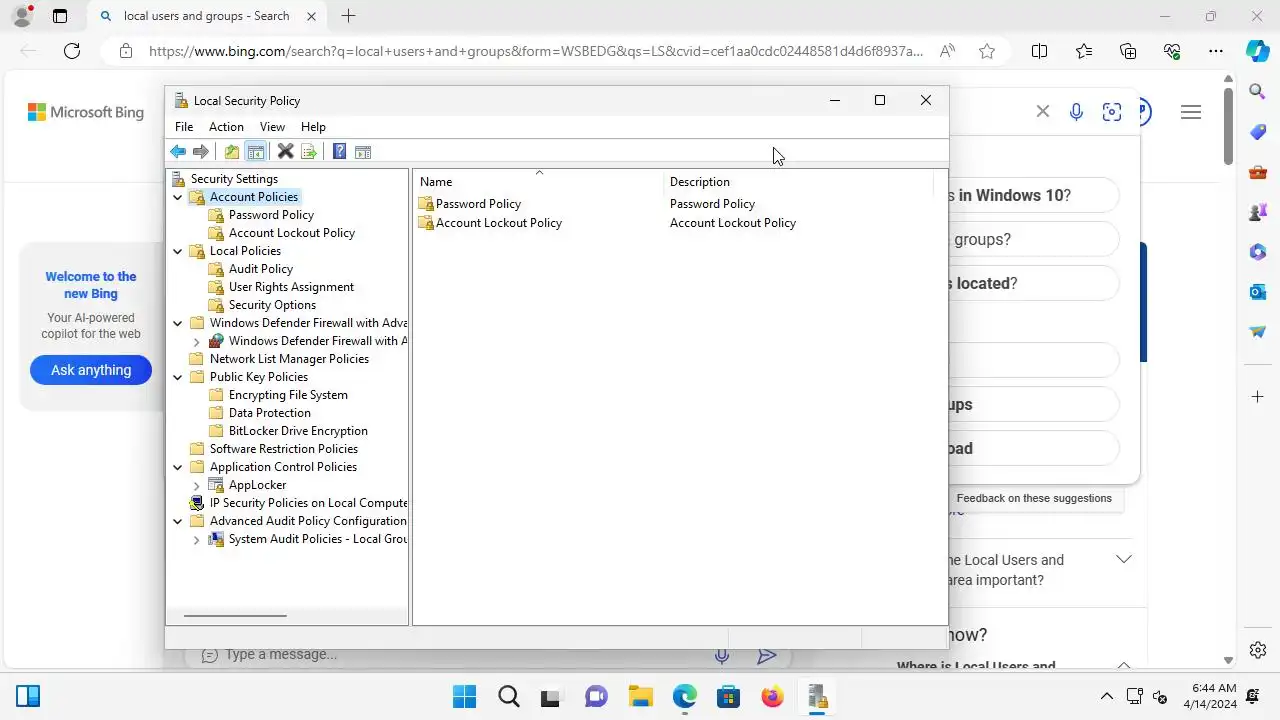The image size is (1280, 720).
Task: Collapse the Account Policies tree node
Action: 178,197
